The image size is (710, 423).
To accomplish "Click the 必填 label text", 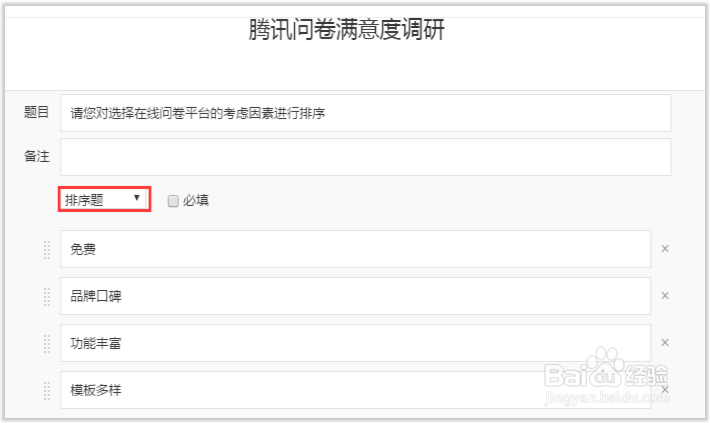I will pos(196,200).
